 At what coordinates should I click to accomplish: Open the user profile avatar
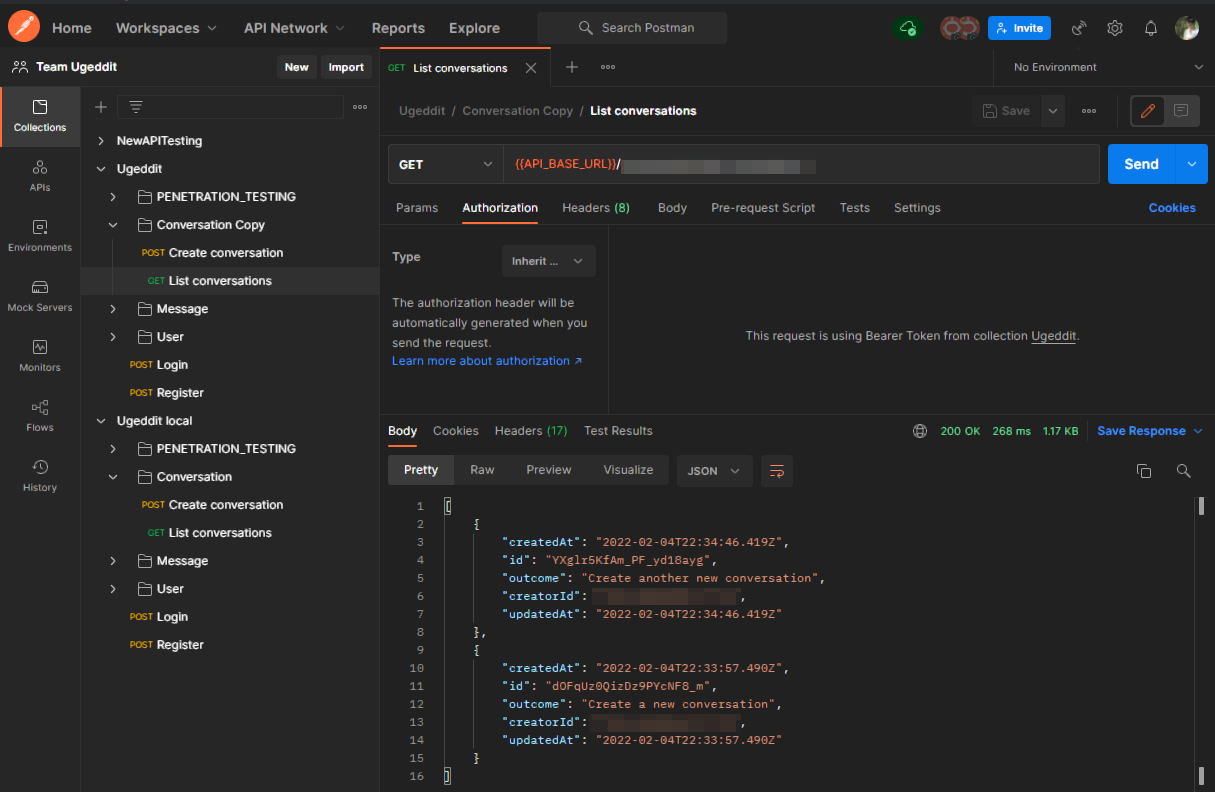[1187, 28]
